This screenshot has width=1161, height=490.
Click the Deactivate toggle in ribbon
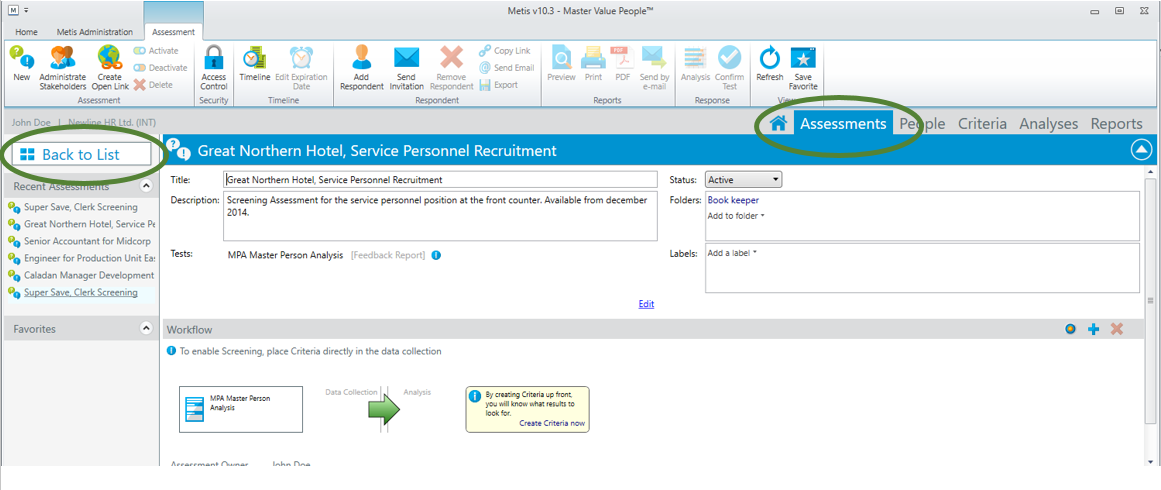160,67
